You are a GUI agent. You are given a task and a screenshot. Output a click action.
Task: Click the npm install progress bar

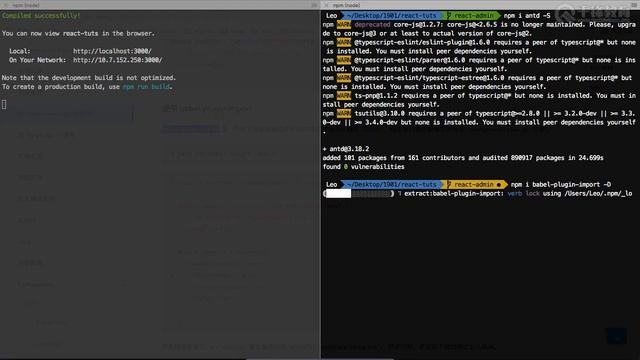359,193
